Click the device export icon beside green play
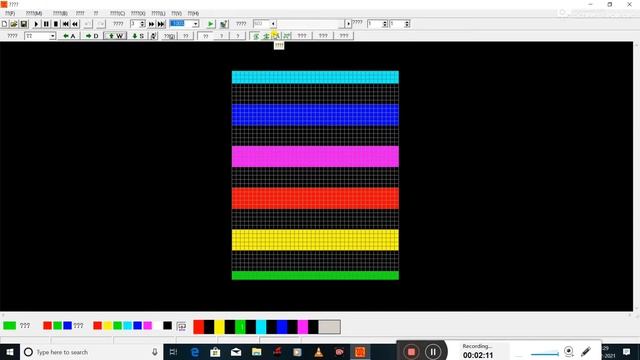640x360 pixels. pyautogui.click(x=224, y=24)
